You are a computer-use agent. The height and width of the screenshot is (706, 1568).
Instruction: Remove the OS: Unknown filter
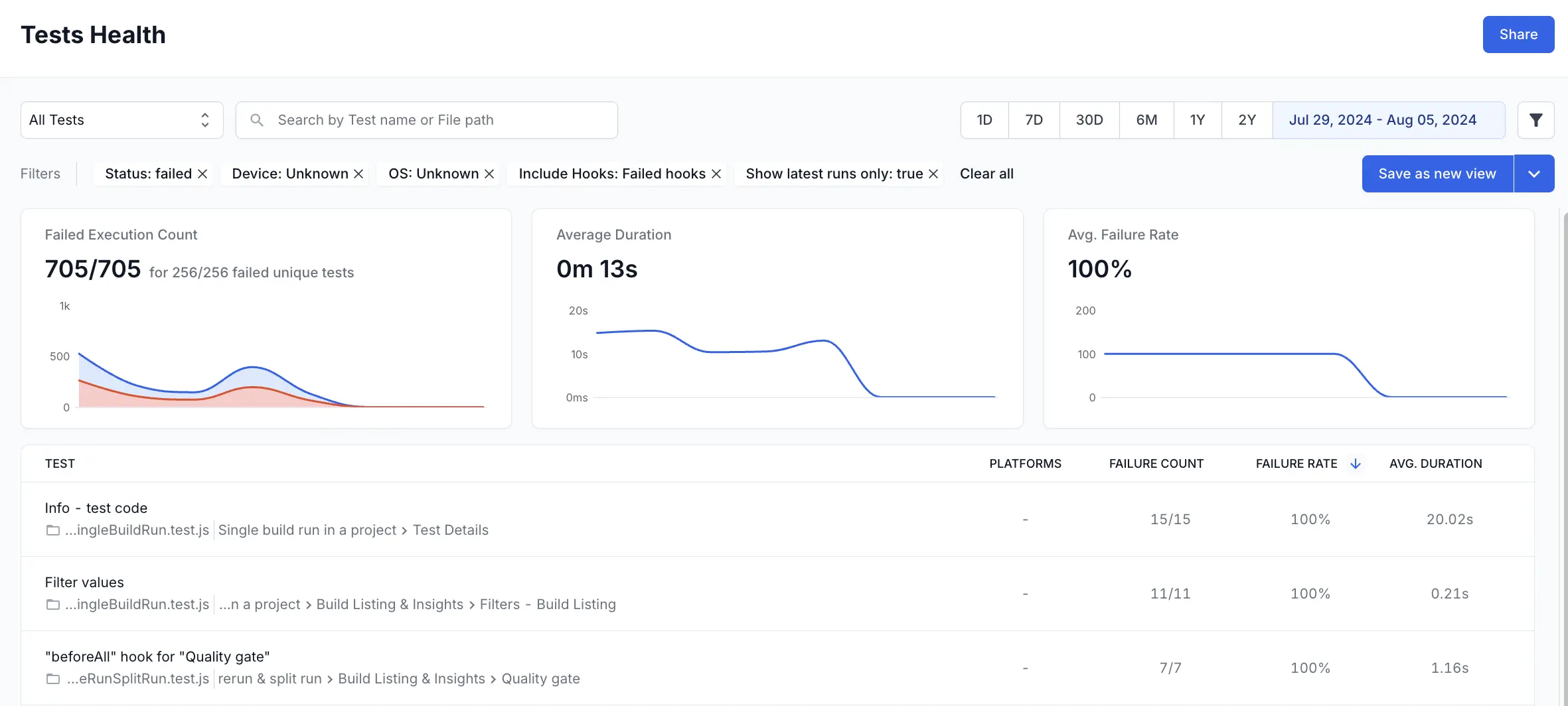coord(489,174)
